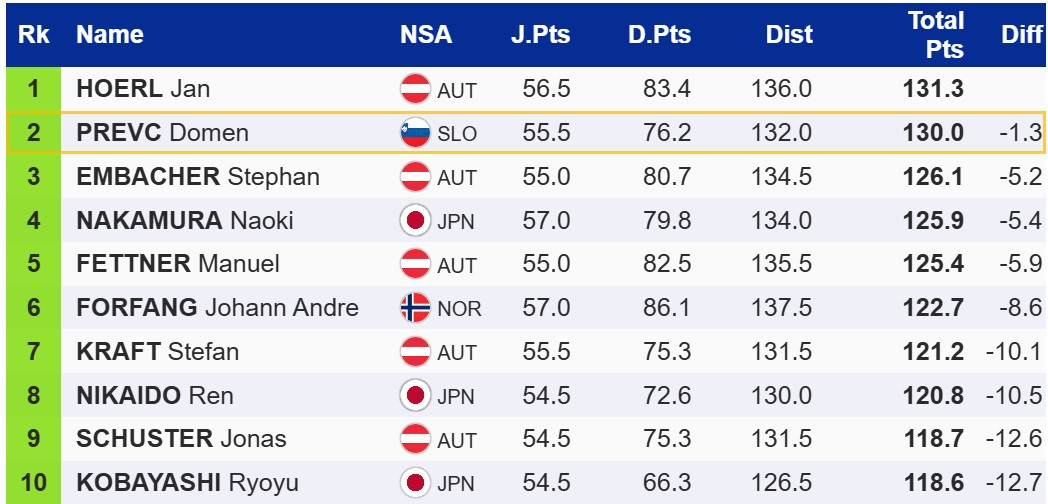This screenshot has height=504, width=1048.
Task: Sort table by Total Pts column header
Action: click(x=935, y=35)
